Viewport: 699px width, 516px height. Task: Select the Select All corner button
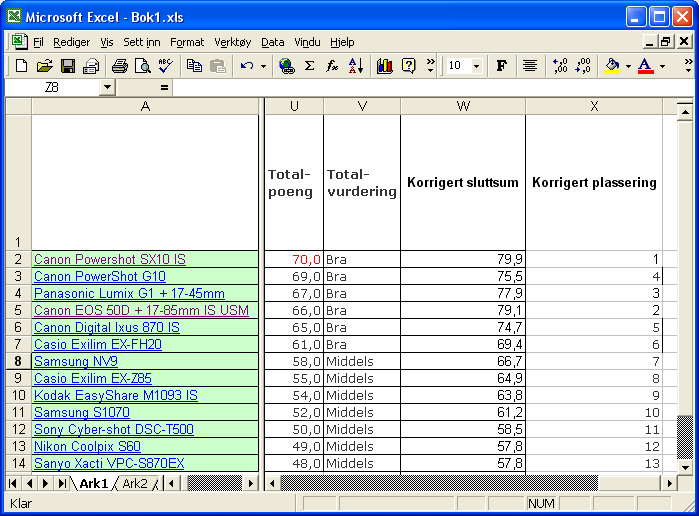tap(18, 106)
